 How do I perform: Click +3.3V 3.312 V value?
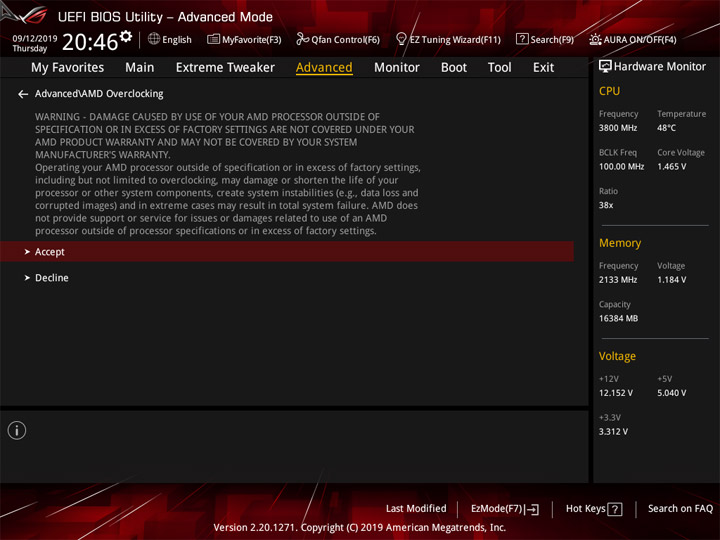point(613,432)
